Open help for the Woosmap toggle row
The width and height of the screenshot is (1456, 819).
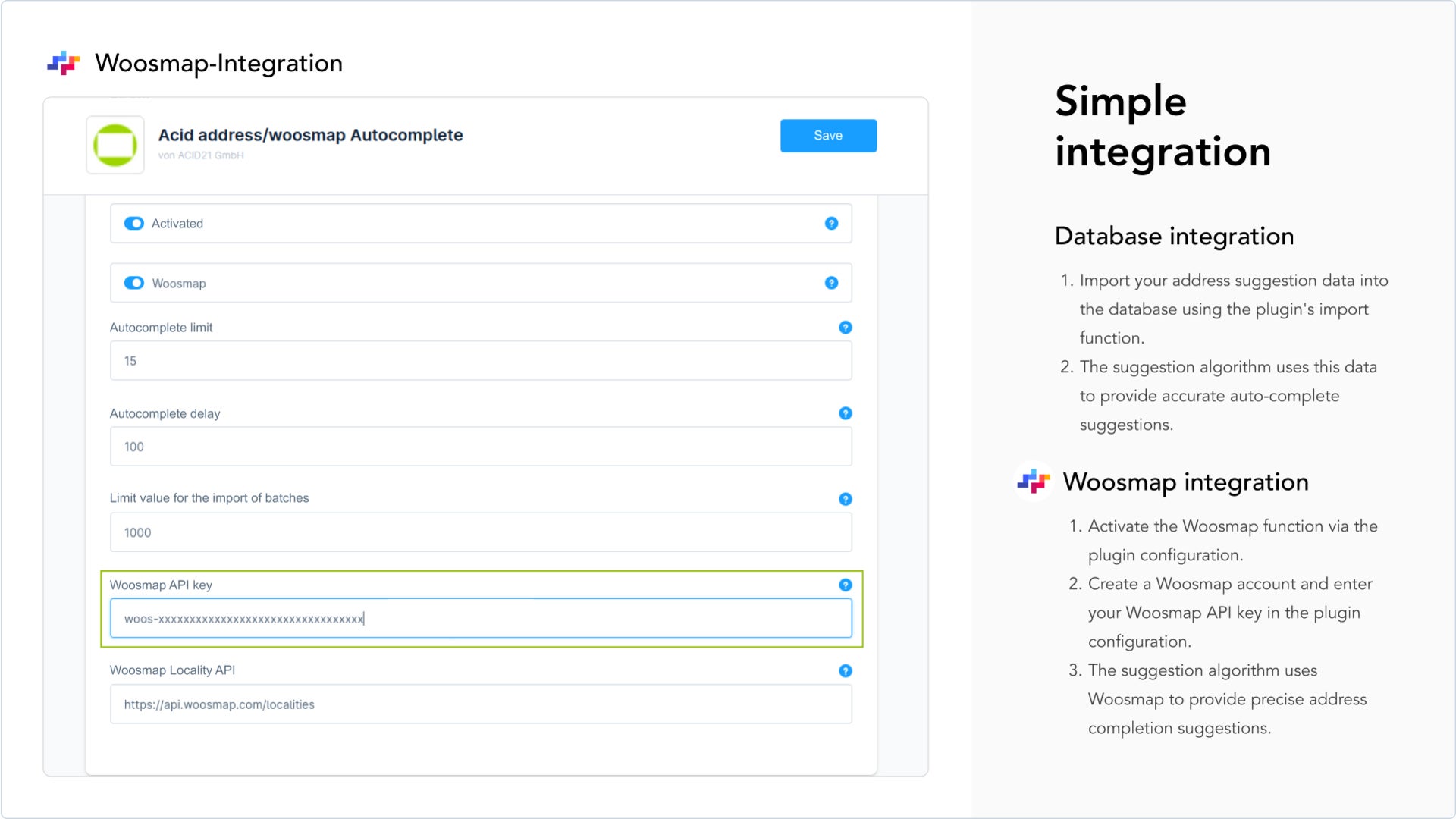pyautogui.click(x=831, y=283)
